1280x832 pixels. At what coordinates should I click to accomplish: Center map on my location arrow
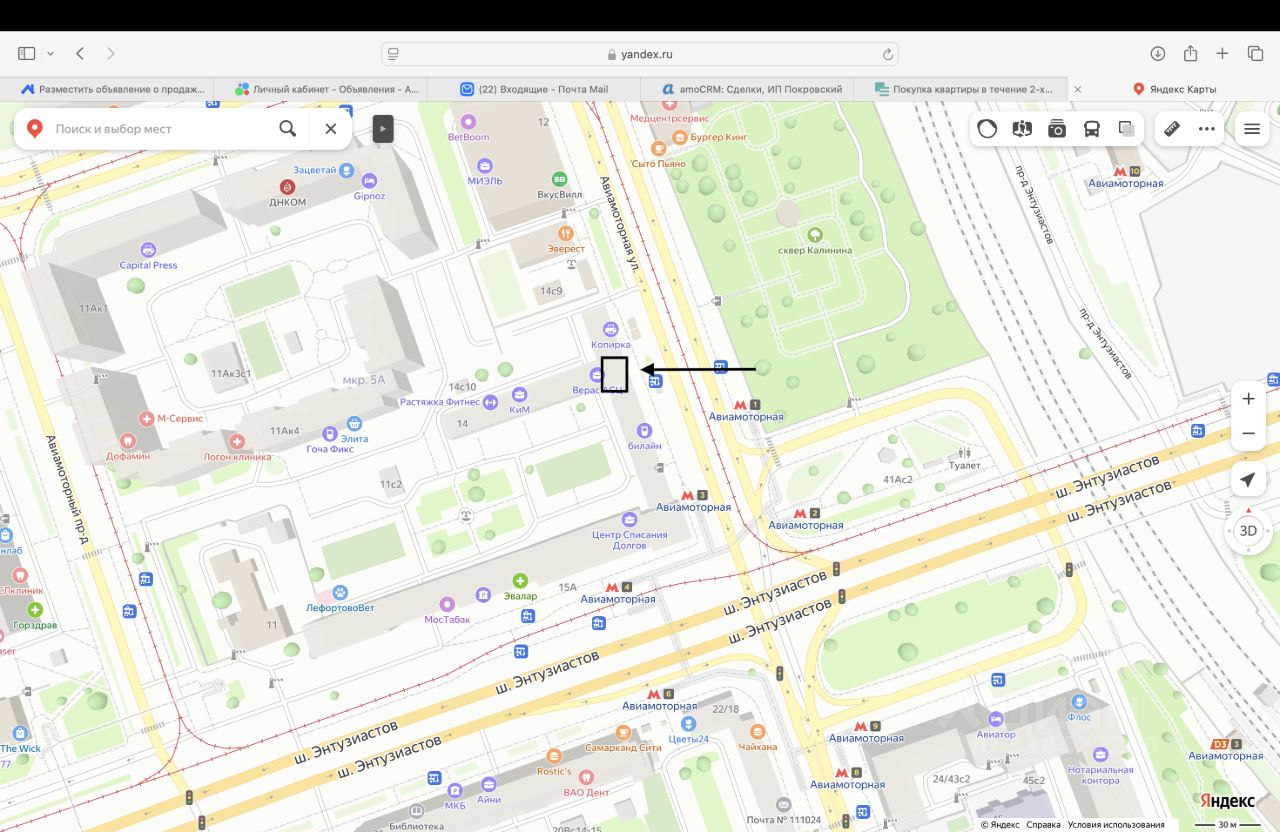click(1248, 480)
